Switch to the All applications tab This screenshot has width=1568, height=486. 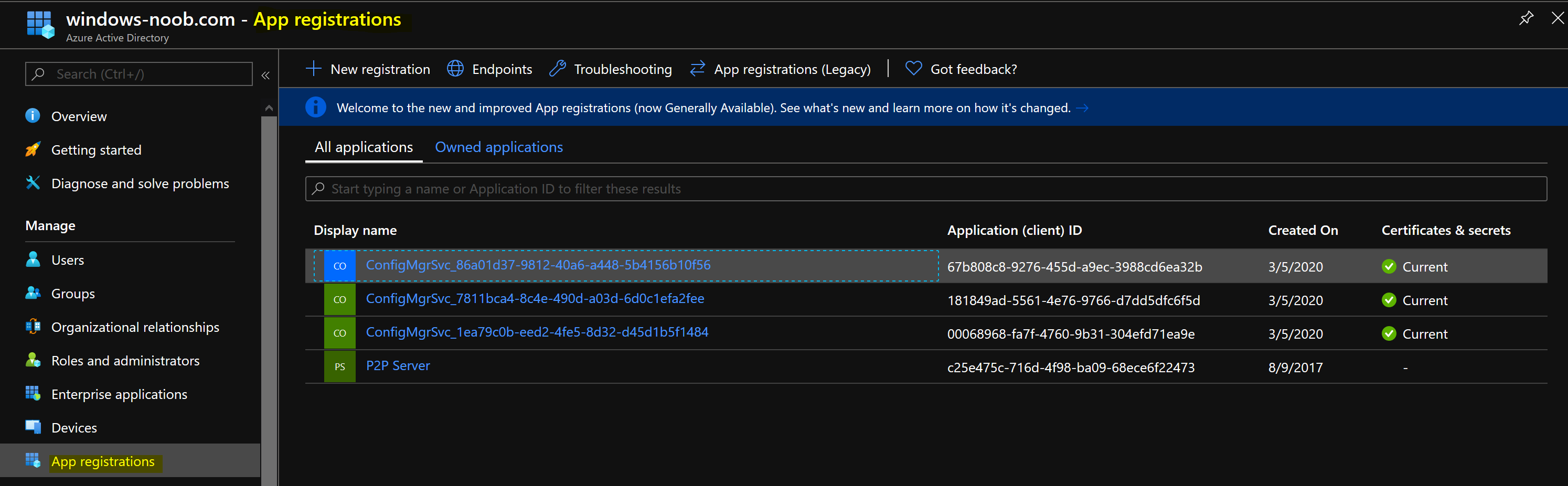364,147
